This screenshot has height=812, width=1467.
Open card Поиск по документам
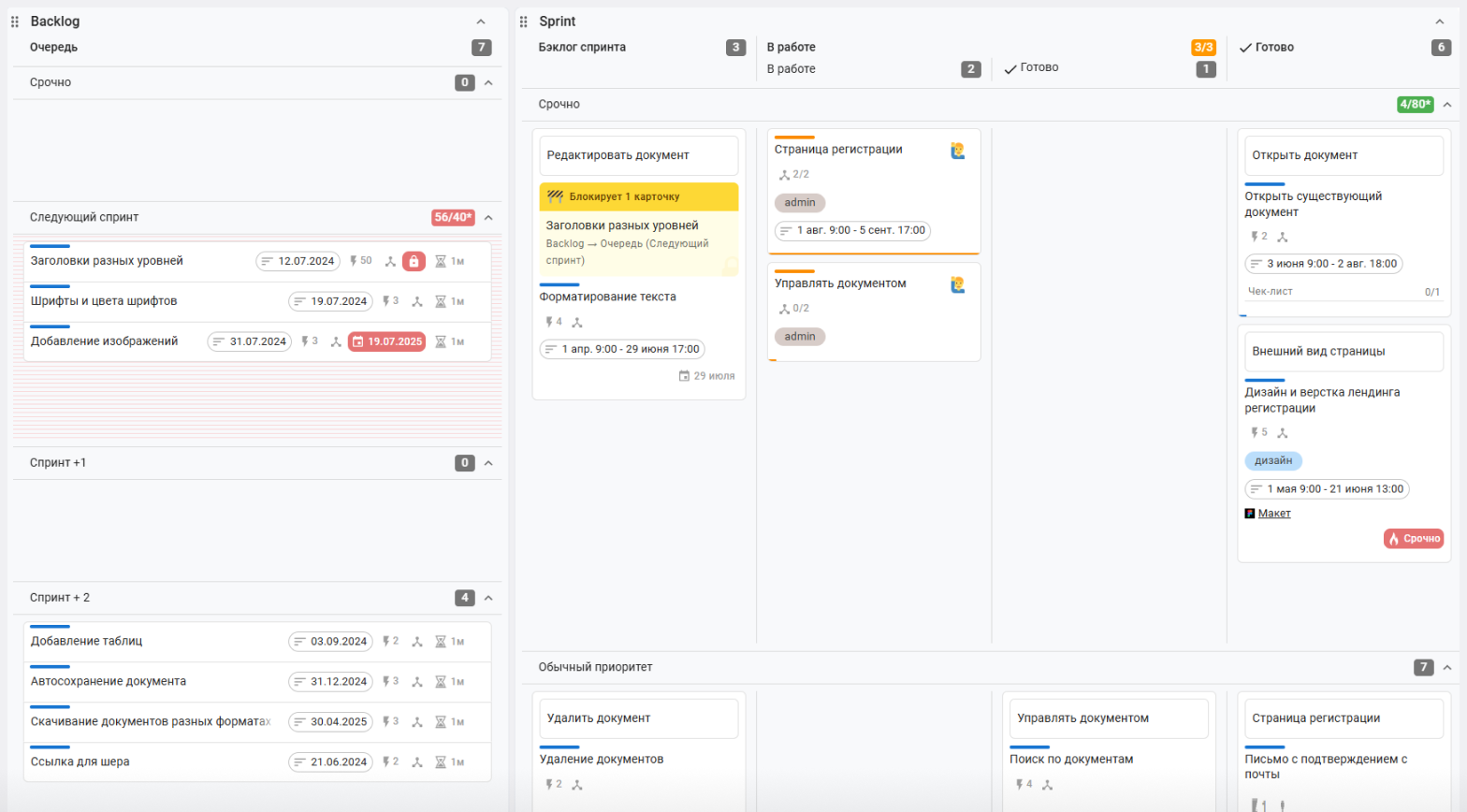coord(1071,760)
